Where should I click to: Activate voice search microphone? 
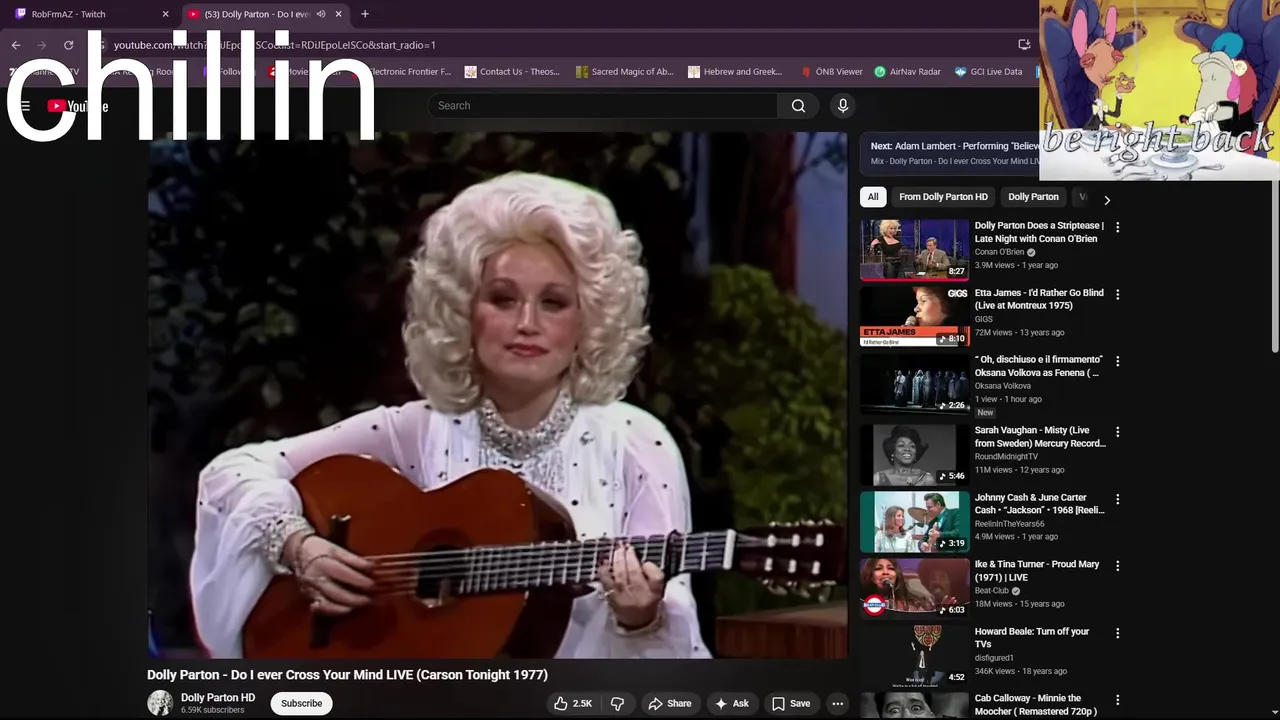coord(843,106)
